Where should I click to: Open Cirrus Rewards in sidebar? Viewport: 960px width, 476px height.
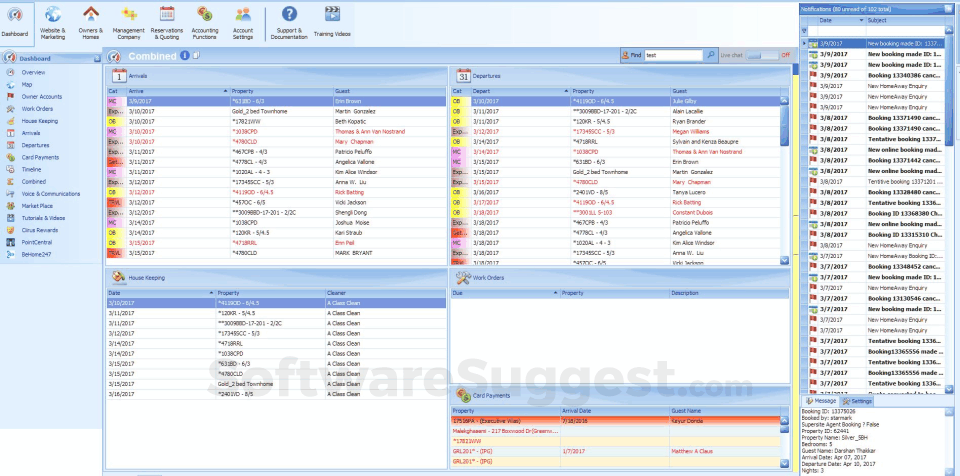[40, 230]
